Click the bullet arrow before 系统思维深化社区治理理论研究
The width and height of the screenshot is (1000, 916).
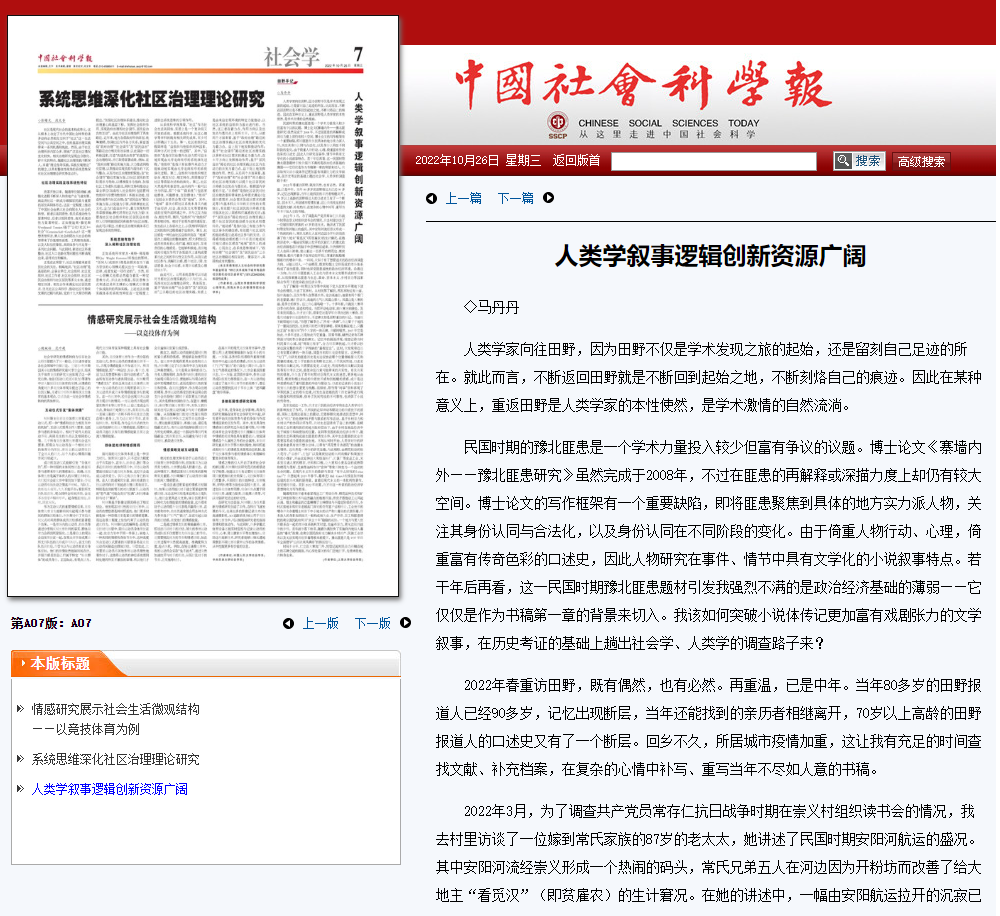tap(20, 760)
